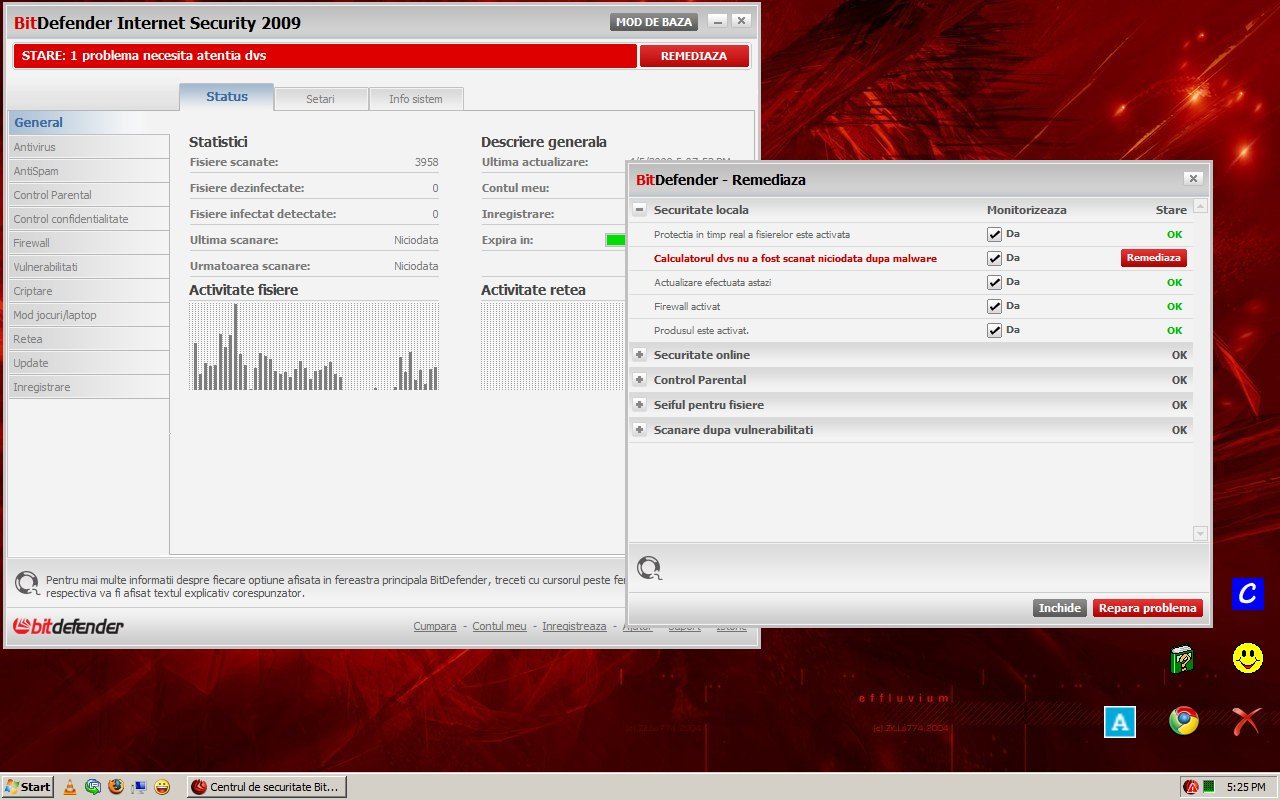Click scrollbar down arrow in Remediaza dialog

click(1201, 534)
